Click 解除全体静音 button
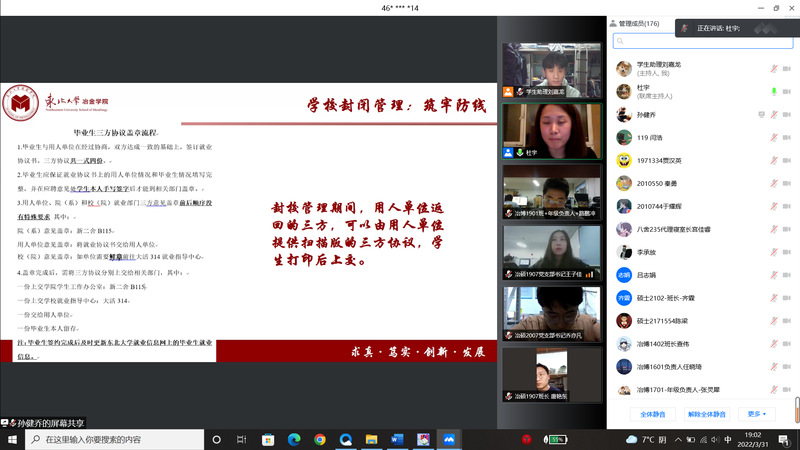This screenshot has height=450, width=800. click(x=708, y=414)
